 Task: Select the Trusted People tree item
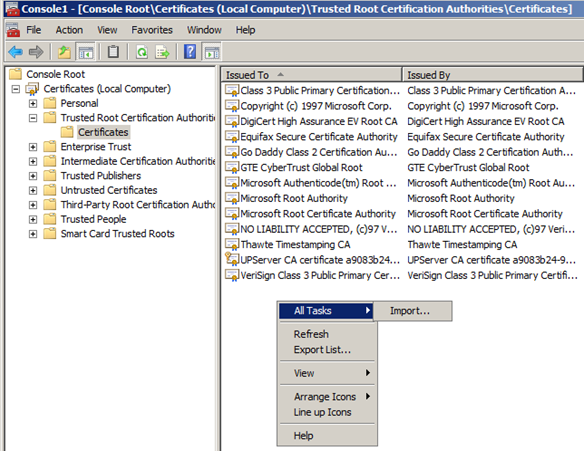coord(93,219)
